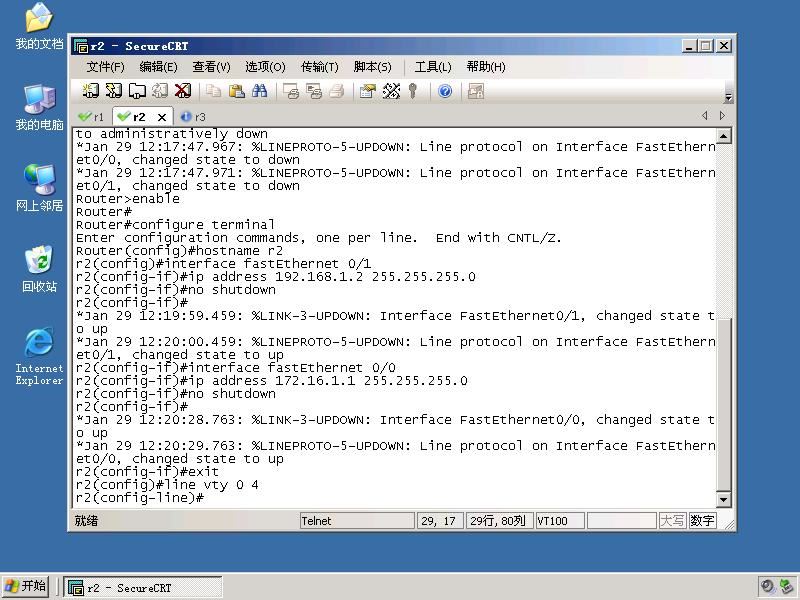Open the 查看(V) menu
The width and height of the screenshot is (800, 600).
point(211,67)
